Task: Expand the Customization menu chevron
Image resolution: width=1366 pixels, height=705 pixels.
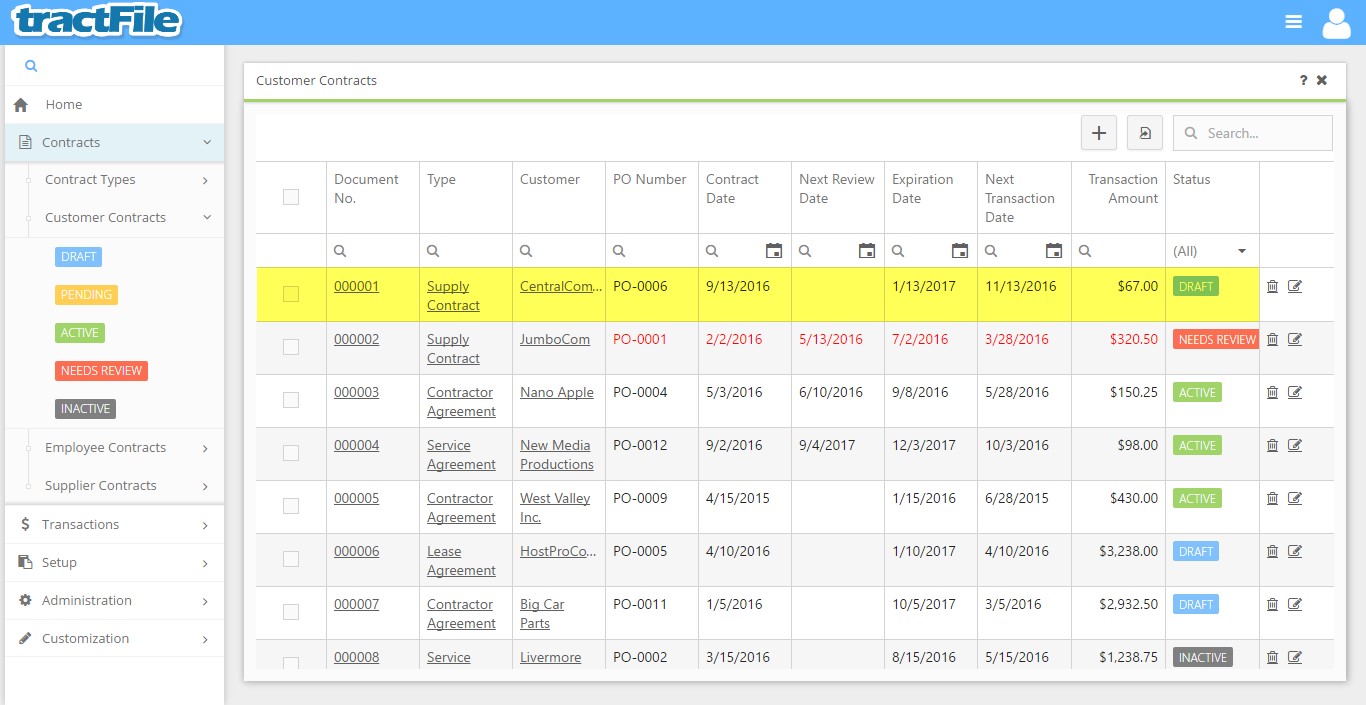Action: click(x=205, y=639)
